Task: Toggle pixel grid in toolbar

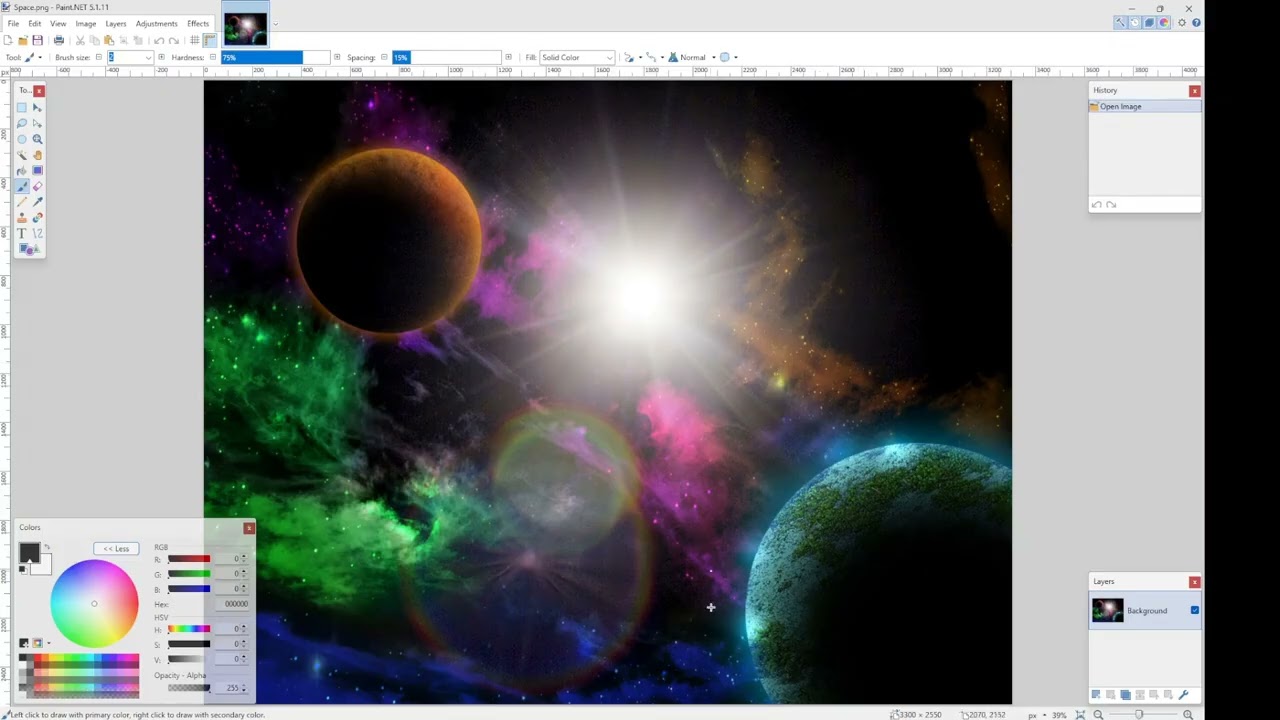Action: pyautogui.click(x=194, y=40)
